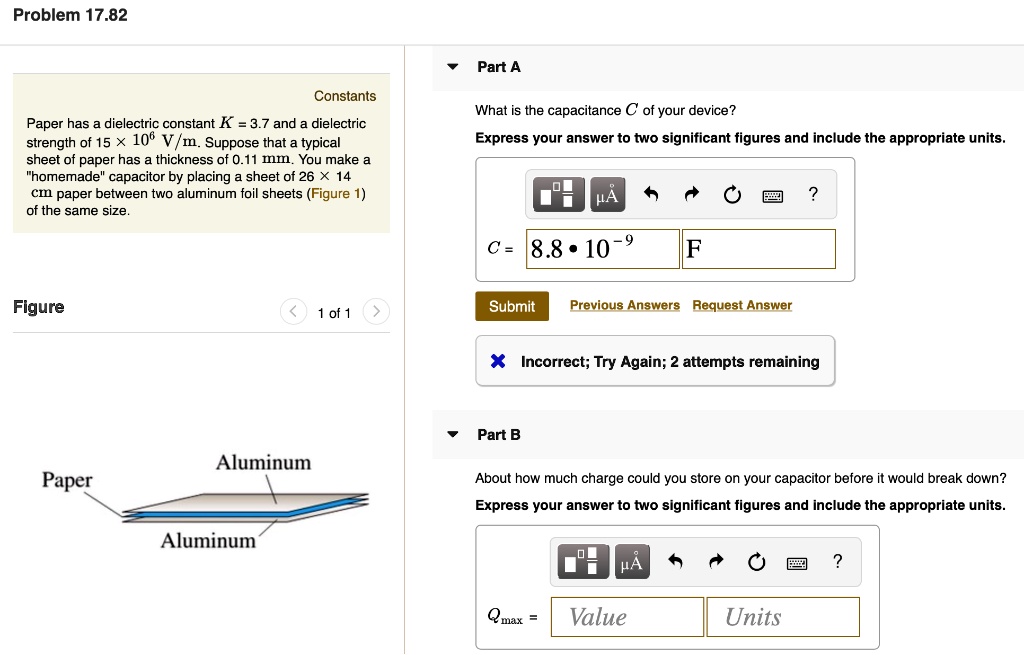Click the next figure arrow
Screen dimensions: 1024x655
point(375,311)
